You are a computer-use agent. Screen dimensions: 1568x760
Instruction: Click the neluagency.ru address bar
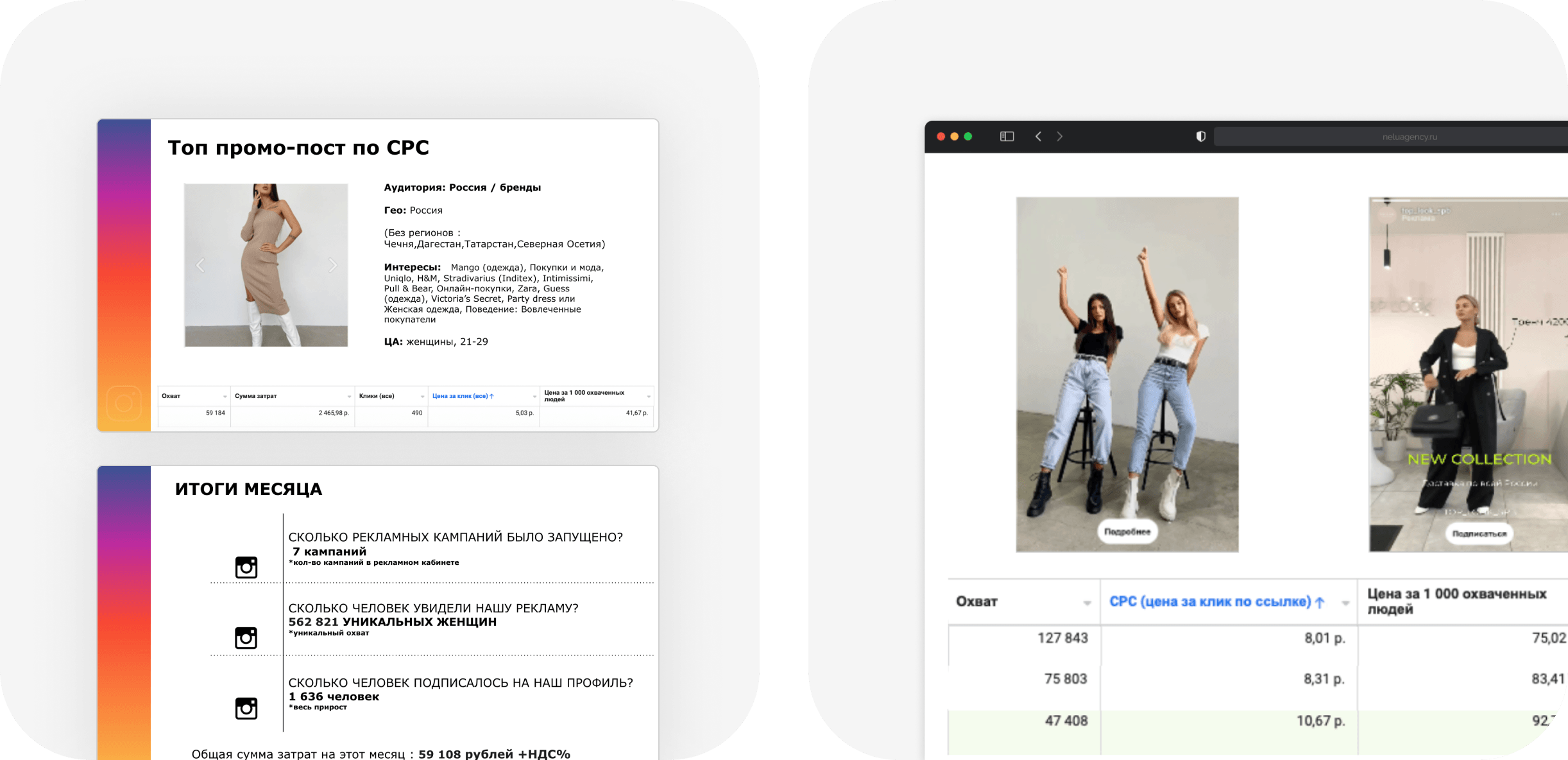click(x=1409, y=137)
